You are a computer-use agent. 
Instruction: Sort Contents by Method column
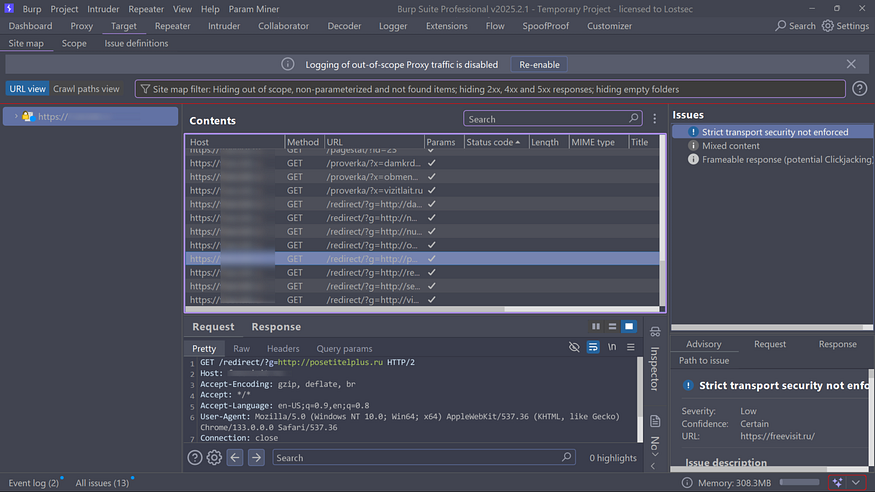point(304,142)
